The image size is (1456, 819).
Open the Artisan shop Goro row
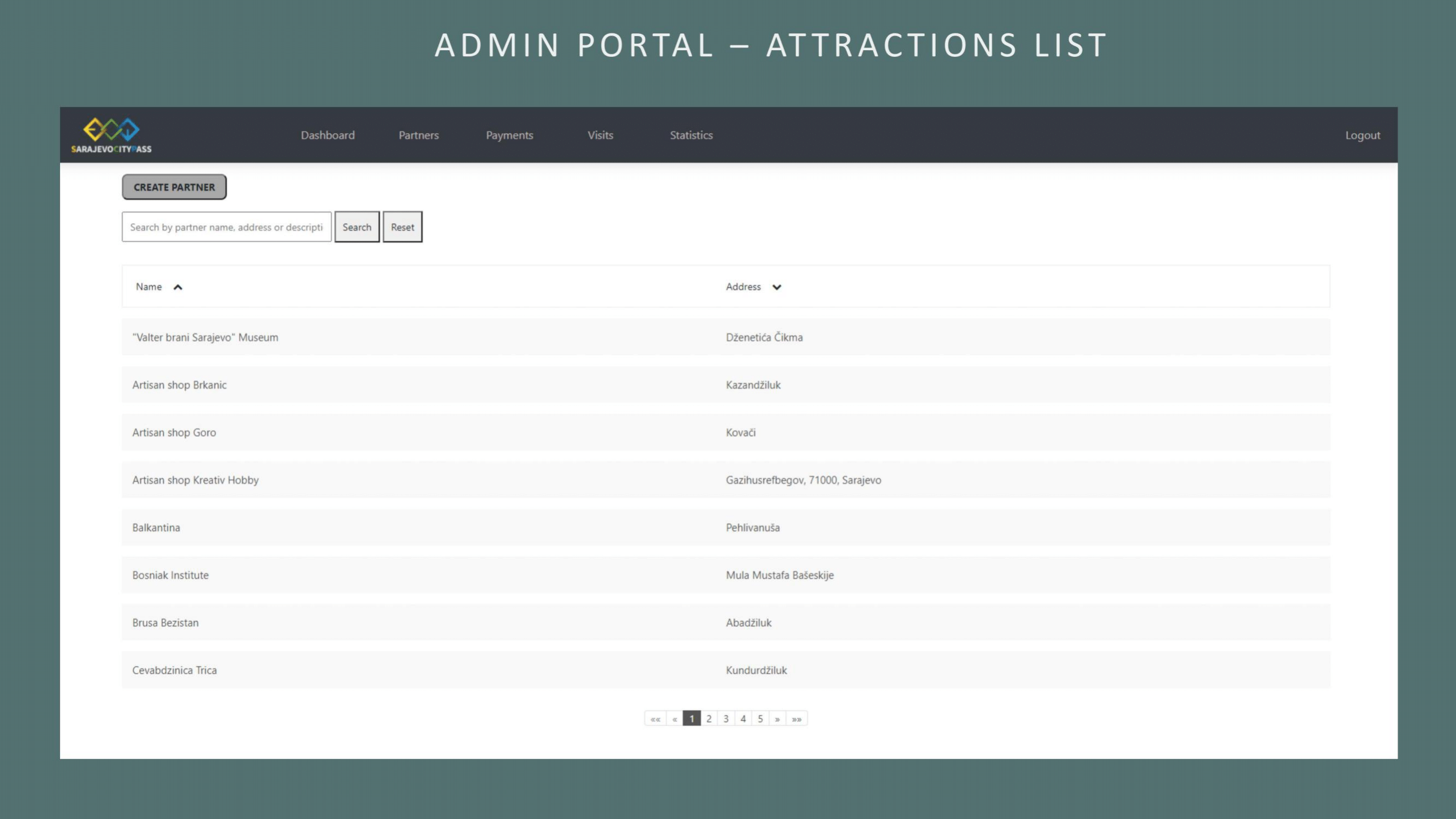coord(726,432)
